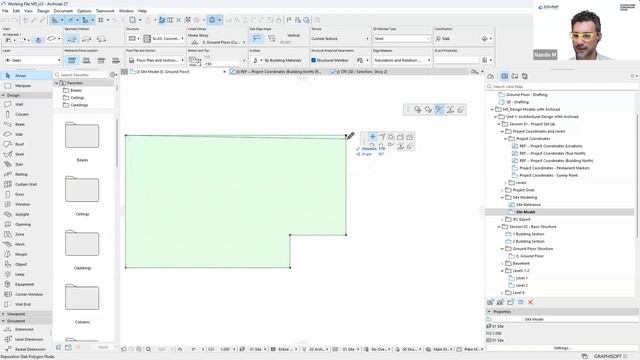Open the Project Map navigator icon
640x360 pixels.
(x=491, y=76)
